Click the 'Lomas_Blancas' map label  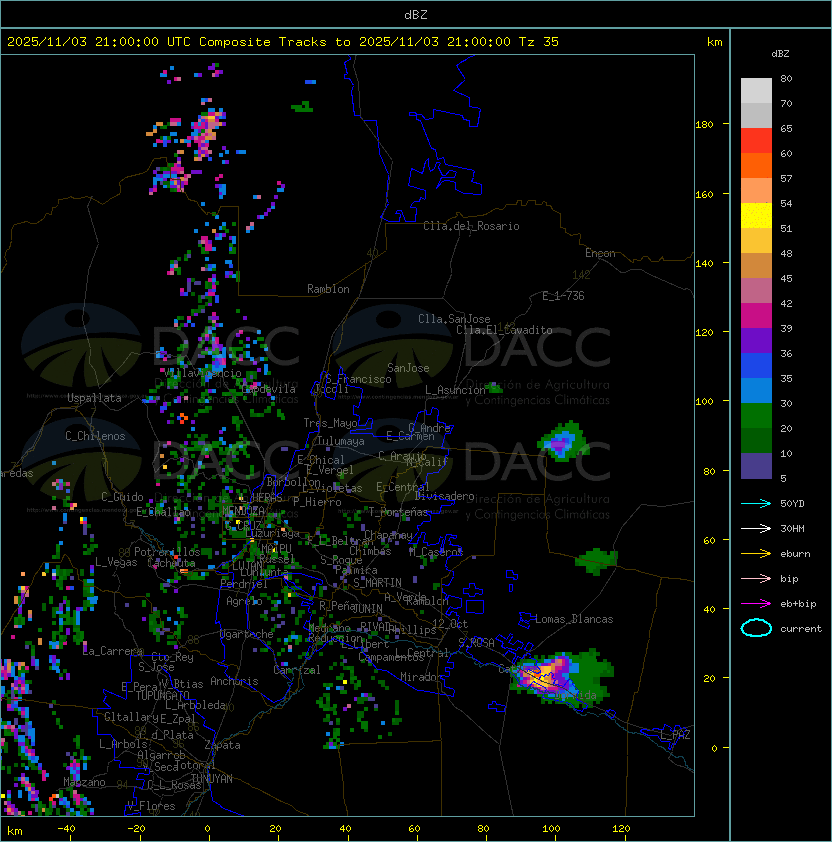574,619
